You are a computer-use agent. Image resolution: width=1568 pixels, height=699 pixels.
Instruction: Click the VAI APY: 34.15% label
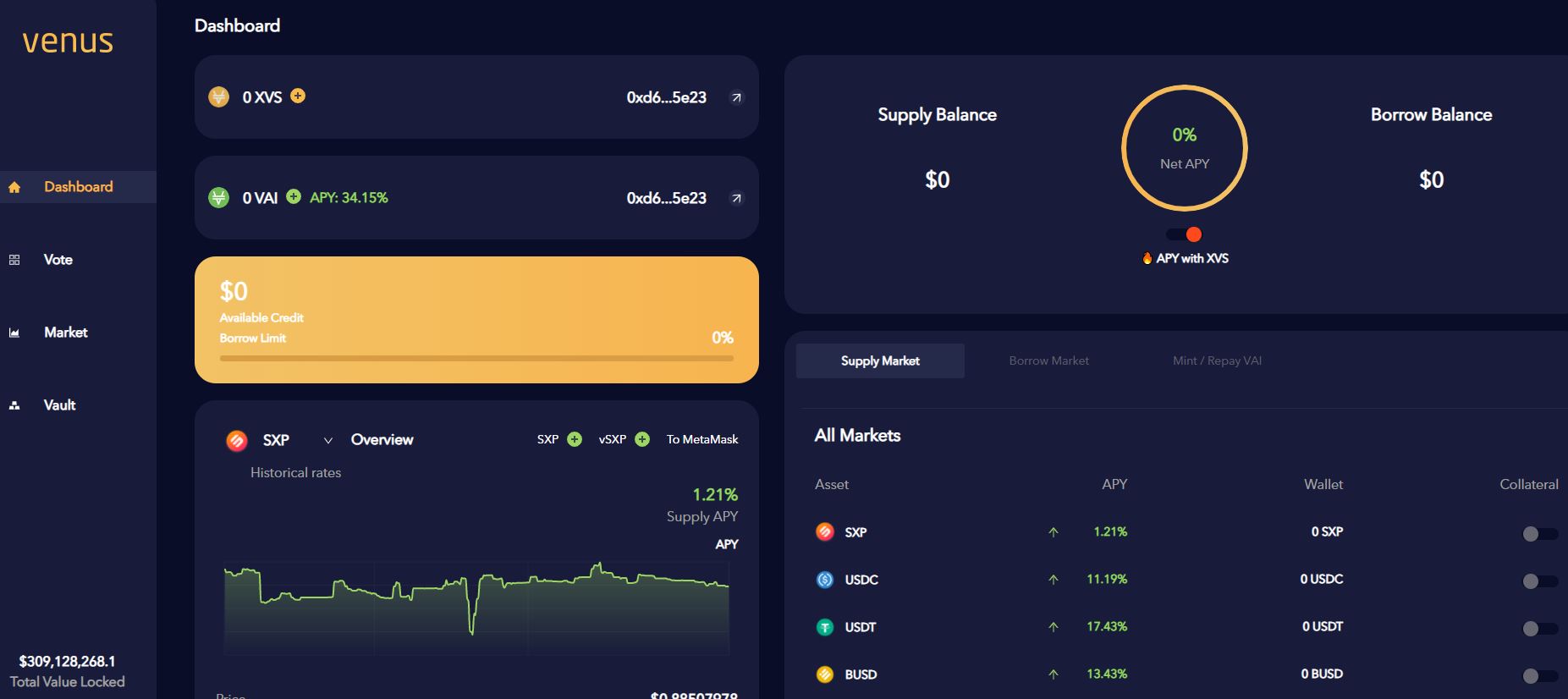[x=349, y=198]
